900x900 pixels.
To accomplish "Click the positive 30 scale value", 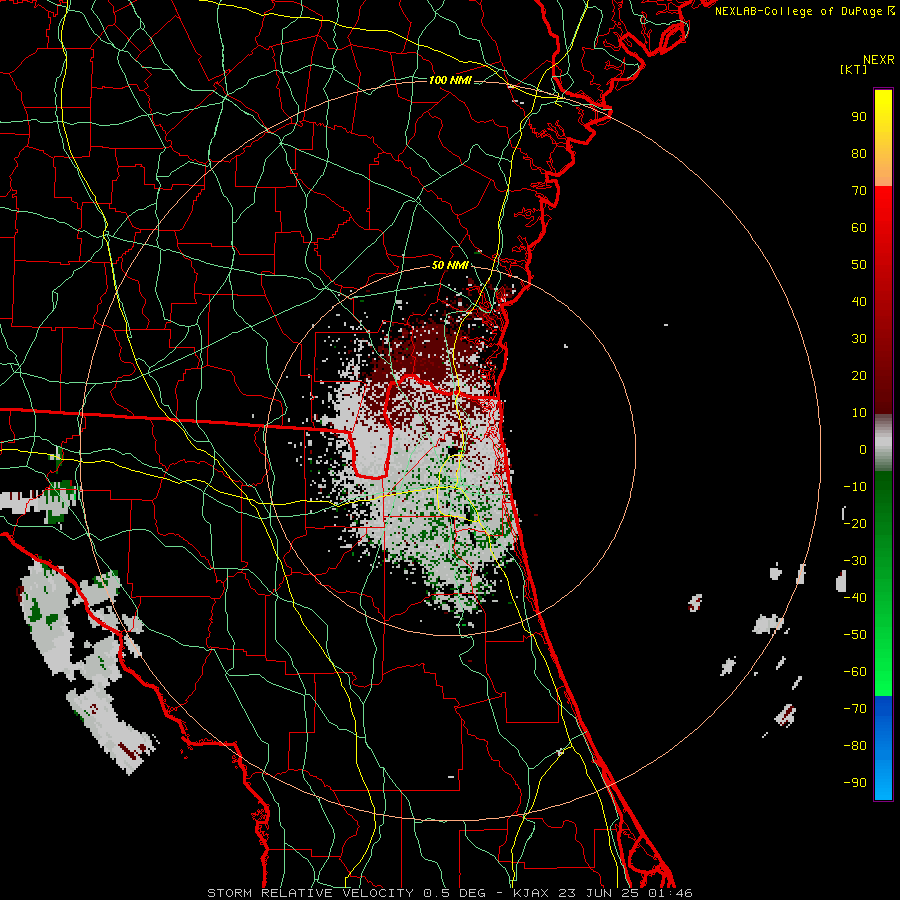I will click(859, 339).
